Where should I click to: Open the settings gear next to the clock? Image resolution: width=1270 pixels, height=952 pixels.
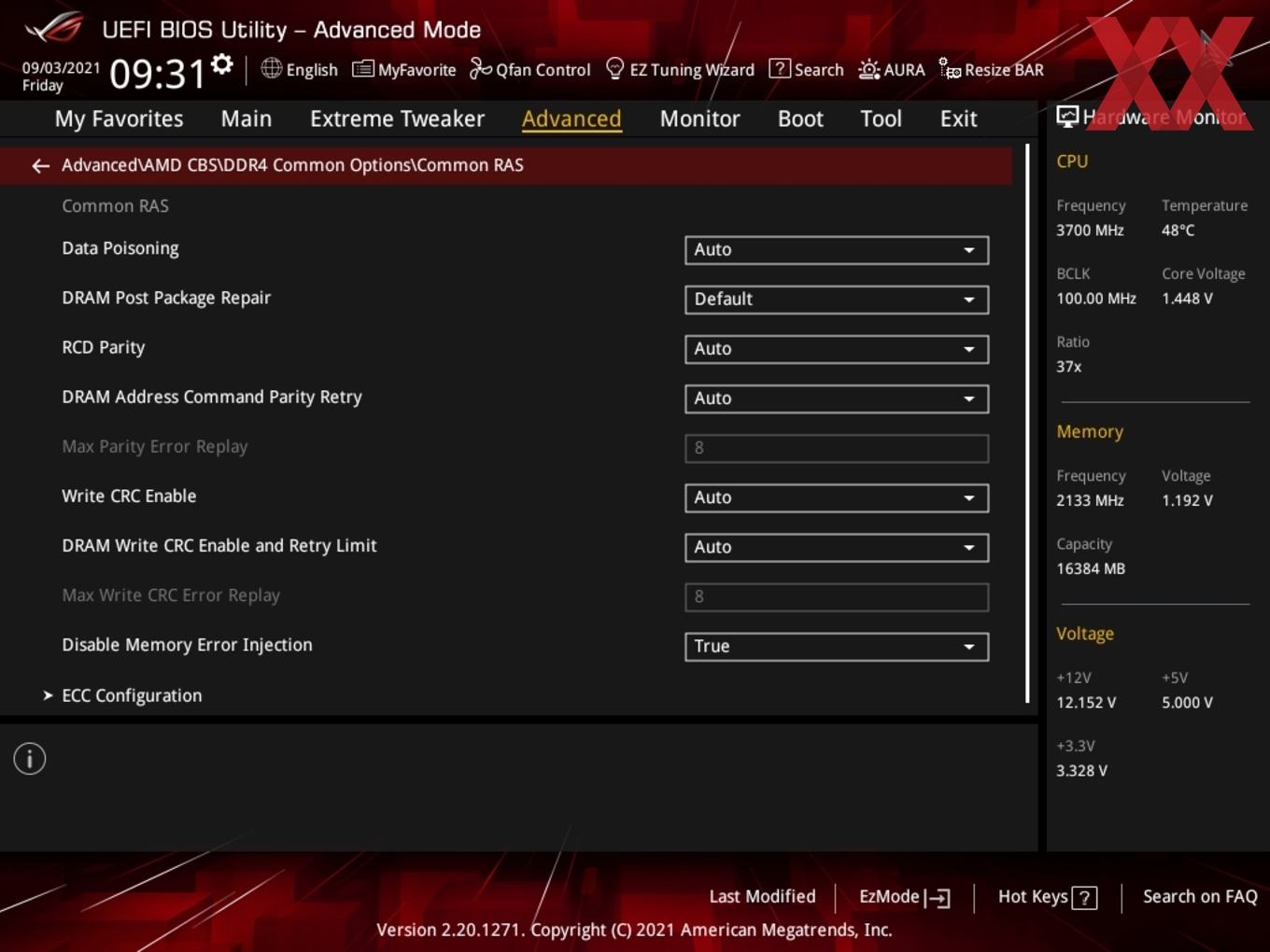click(x=222, y=64)
